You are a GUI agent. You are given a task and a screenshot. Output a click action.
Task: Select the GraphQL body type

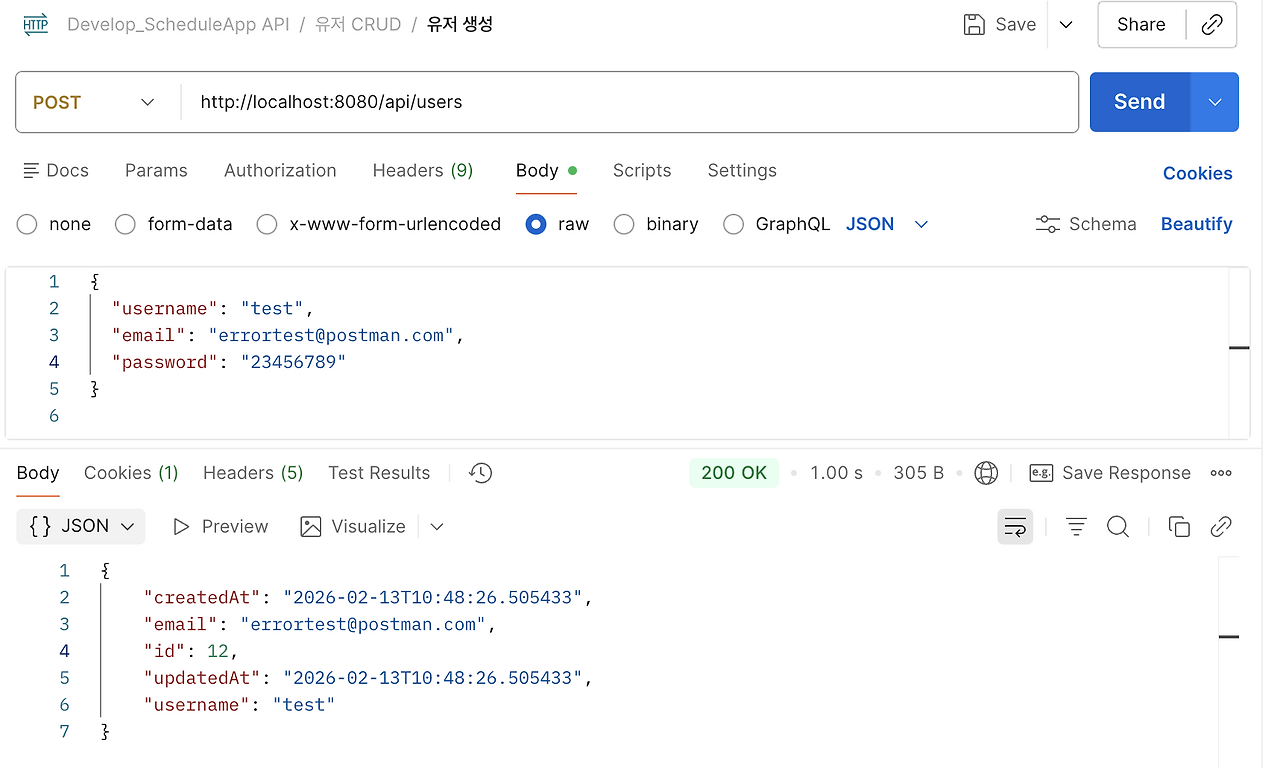[x=733, y=224]
